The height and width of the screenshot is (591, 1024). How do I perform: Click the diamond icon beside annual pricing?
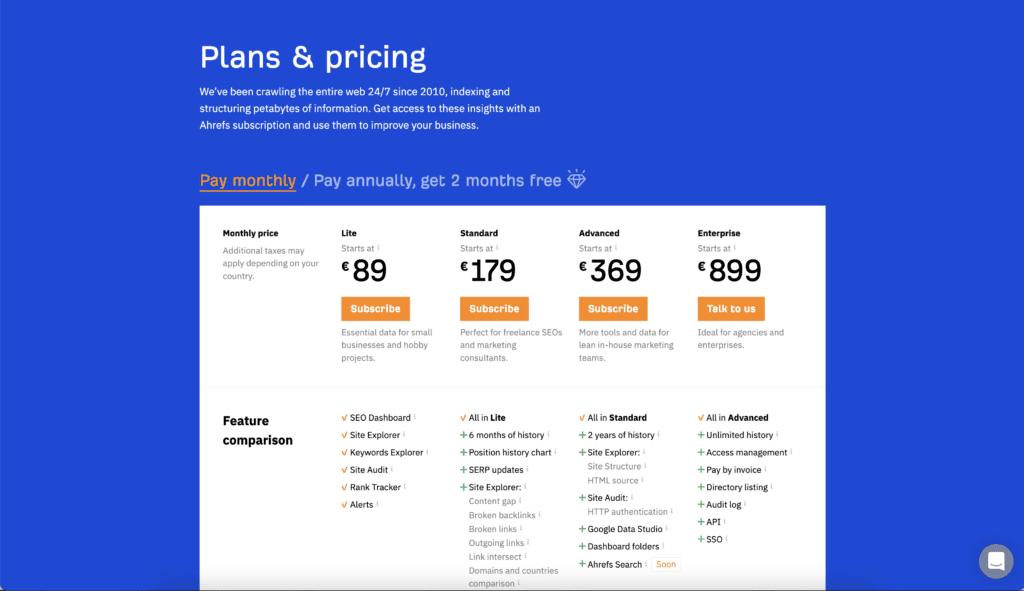[x=577, y=180]
